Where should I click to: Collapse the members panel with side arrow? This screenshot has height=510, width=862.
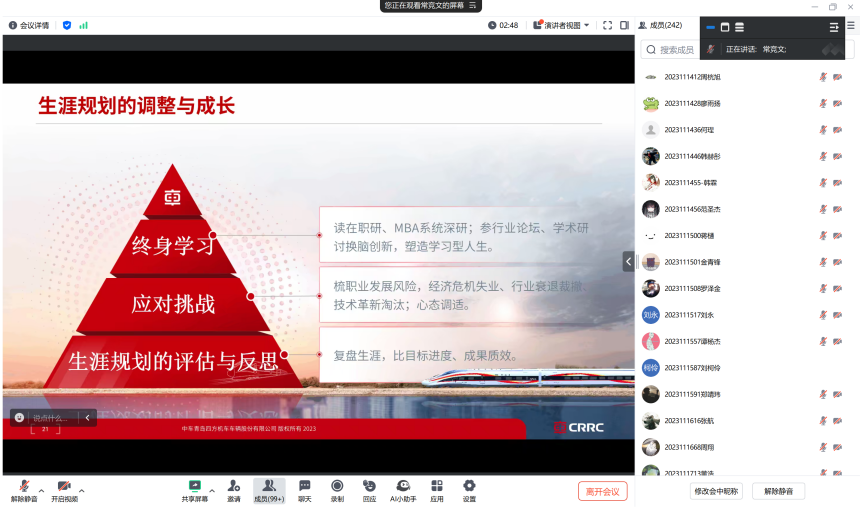[x=628, y=261]
